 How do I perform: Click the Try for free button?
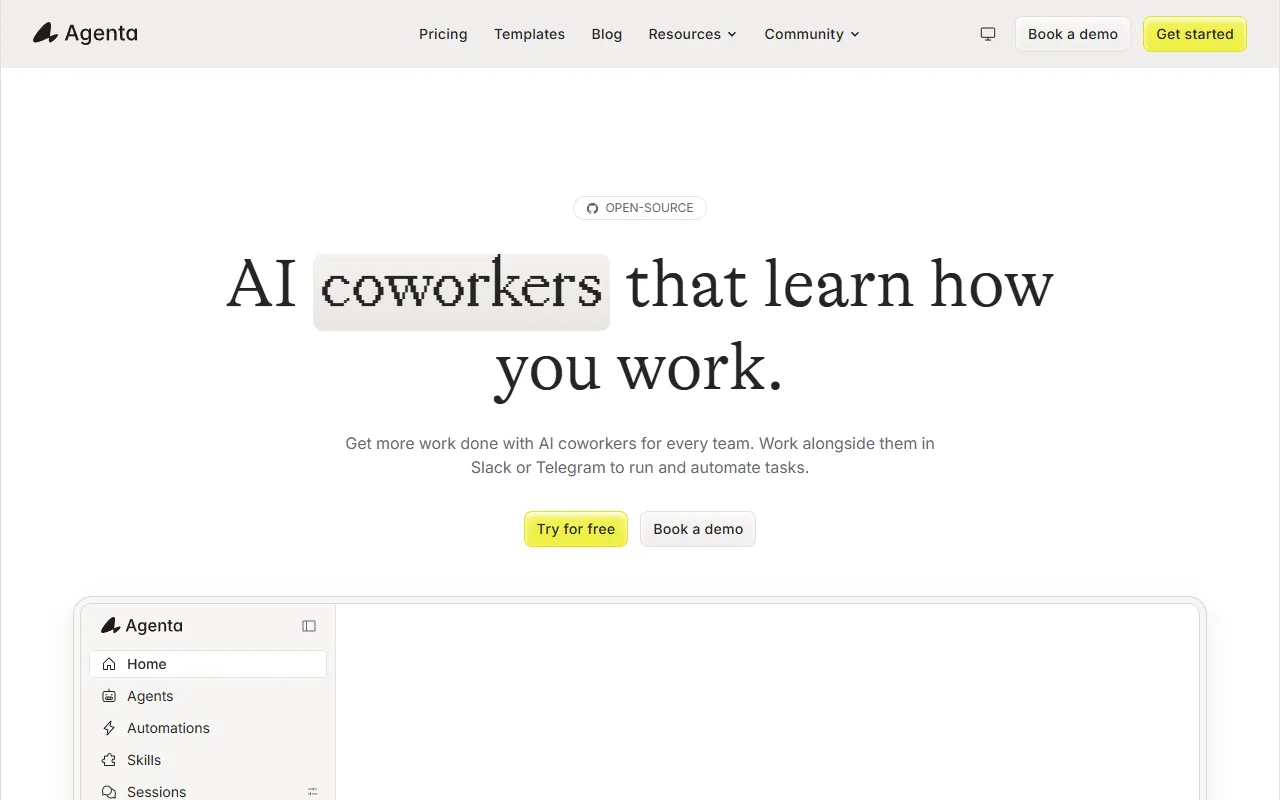point(576,529)
